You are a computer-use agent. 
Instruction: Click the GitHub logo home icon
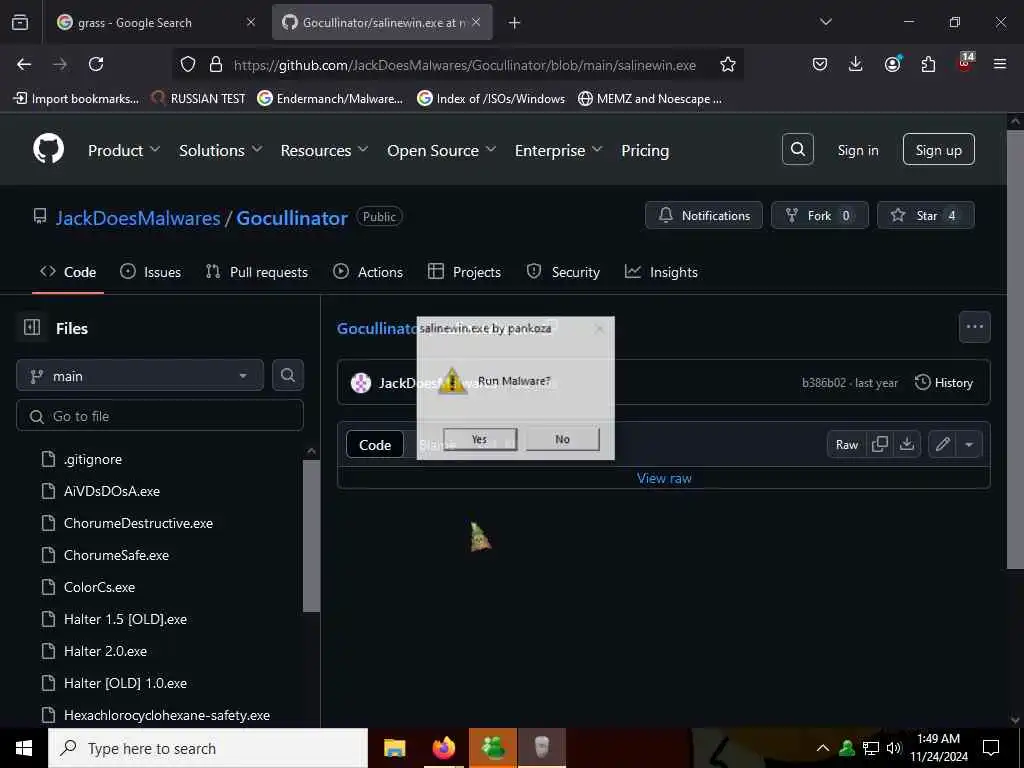click(48, 150)
